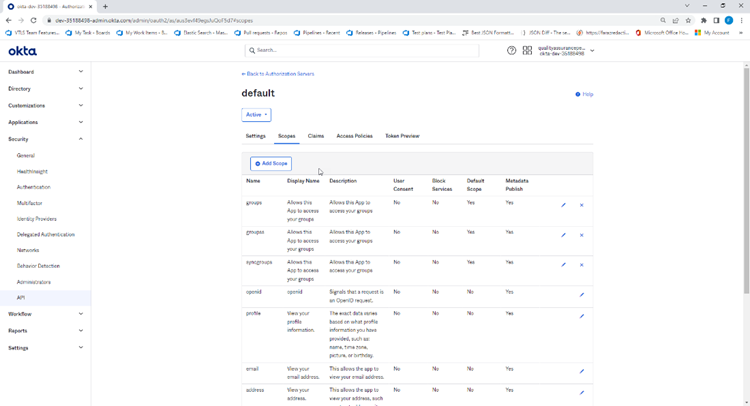
Task: Click the Okta search field
Action: click(x=362, y=50)
